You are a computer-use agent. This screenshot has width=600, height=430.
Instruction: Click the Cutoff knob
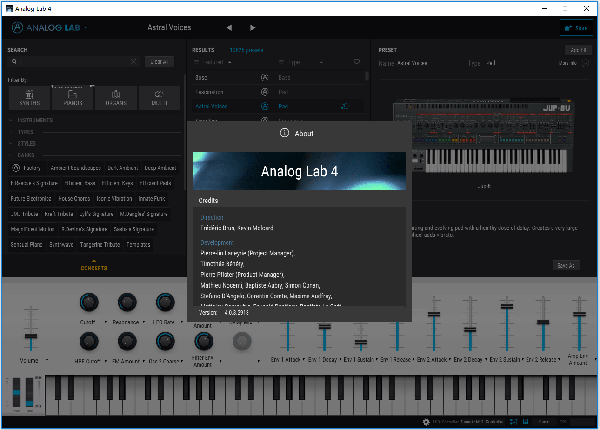(x=89, y=302)
